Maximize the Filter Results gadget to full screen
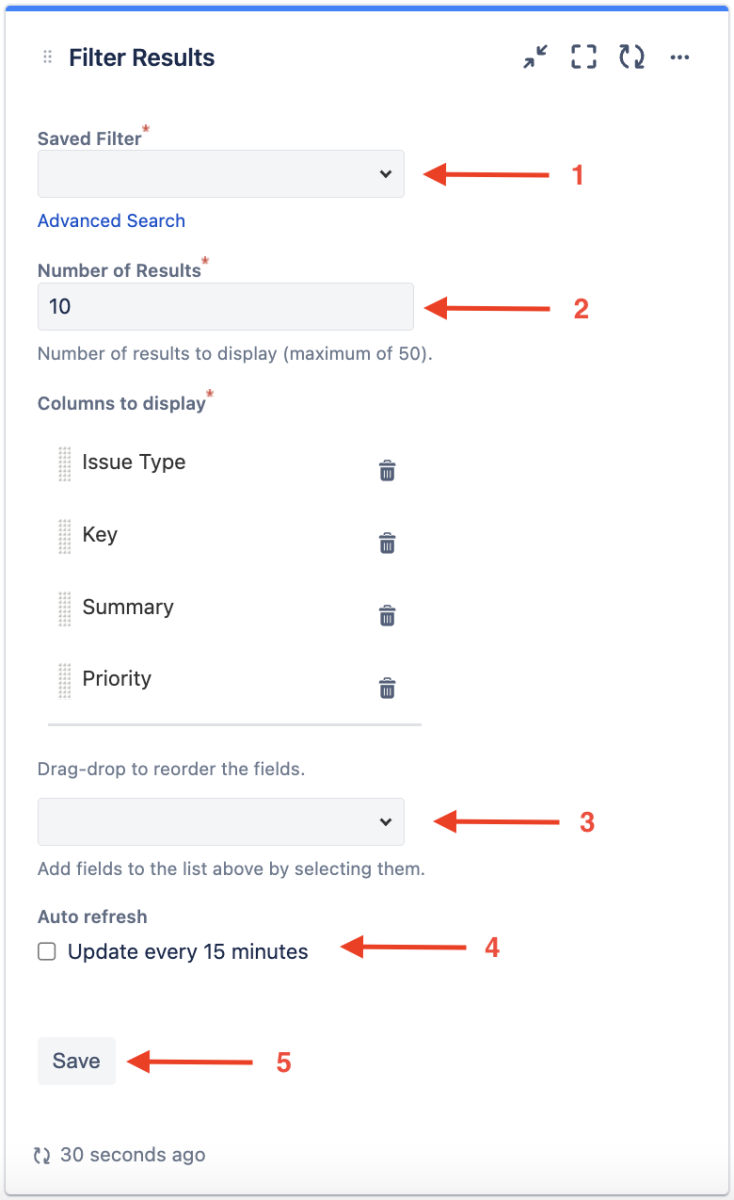This screenshot has width=734, height=1200. click(x=584, y=58)
